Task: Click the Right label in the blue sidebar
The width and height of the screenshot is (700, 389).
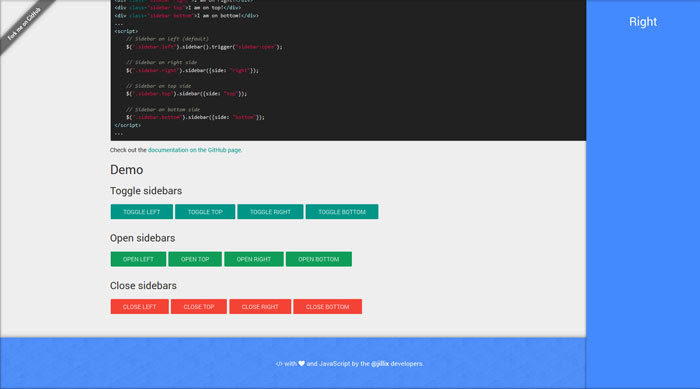Action: pos(643,21)
